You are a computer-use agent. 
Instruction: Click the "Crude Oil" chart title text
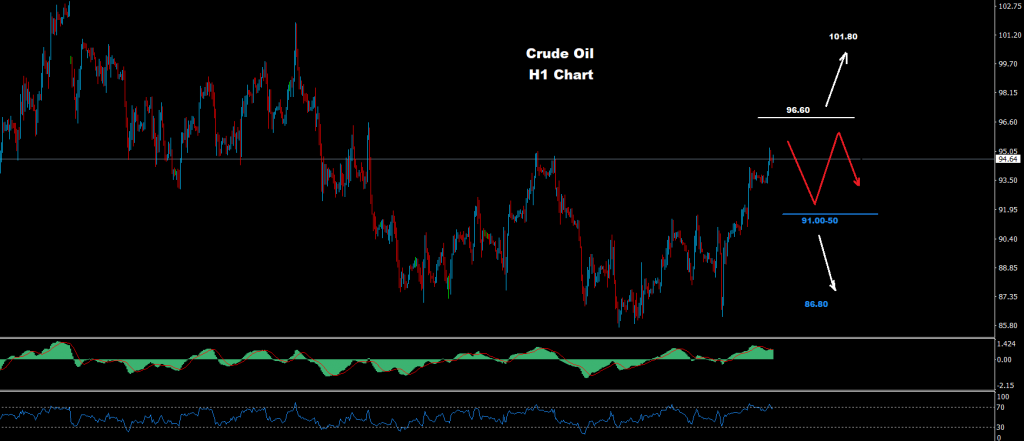560,54
